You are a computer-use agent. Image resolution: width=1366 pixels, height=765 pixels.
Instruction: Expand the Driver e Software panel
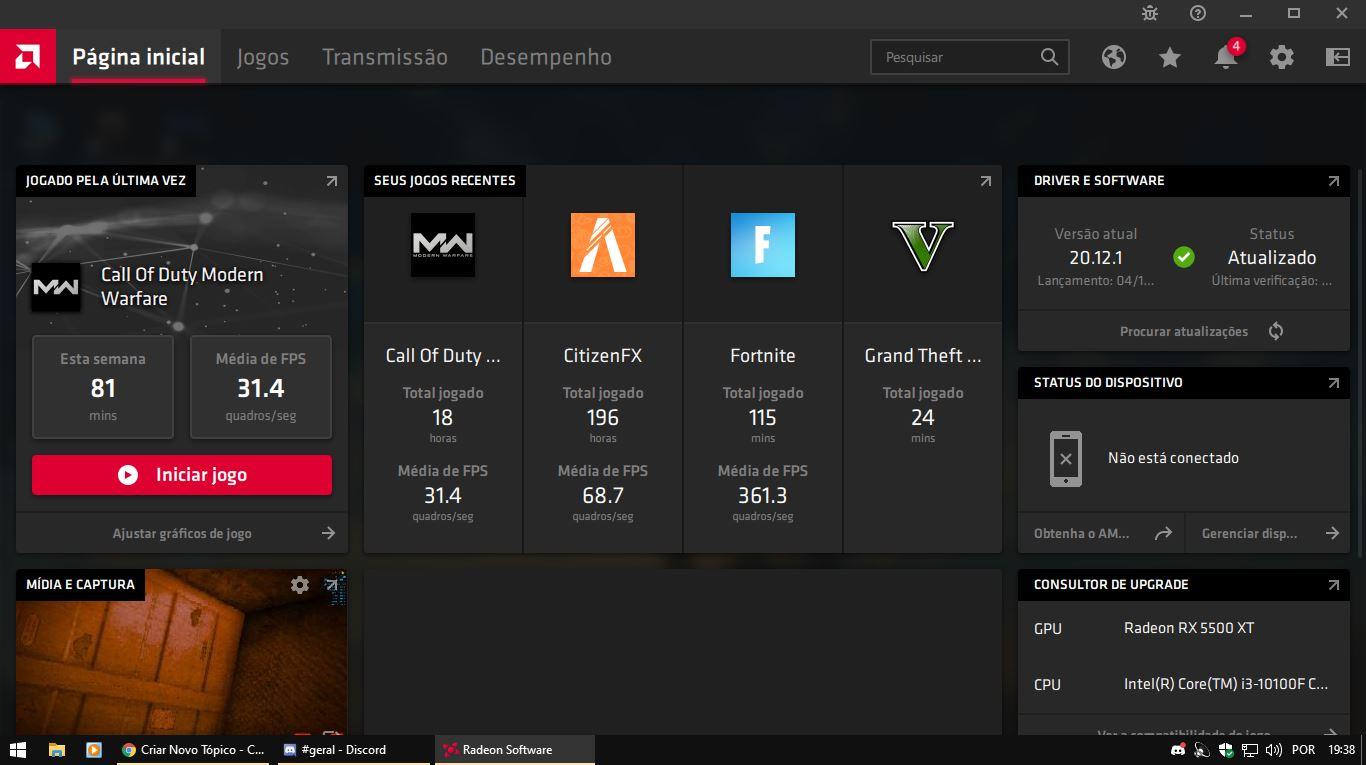pos(1333,181)
